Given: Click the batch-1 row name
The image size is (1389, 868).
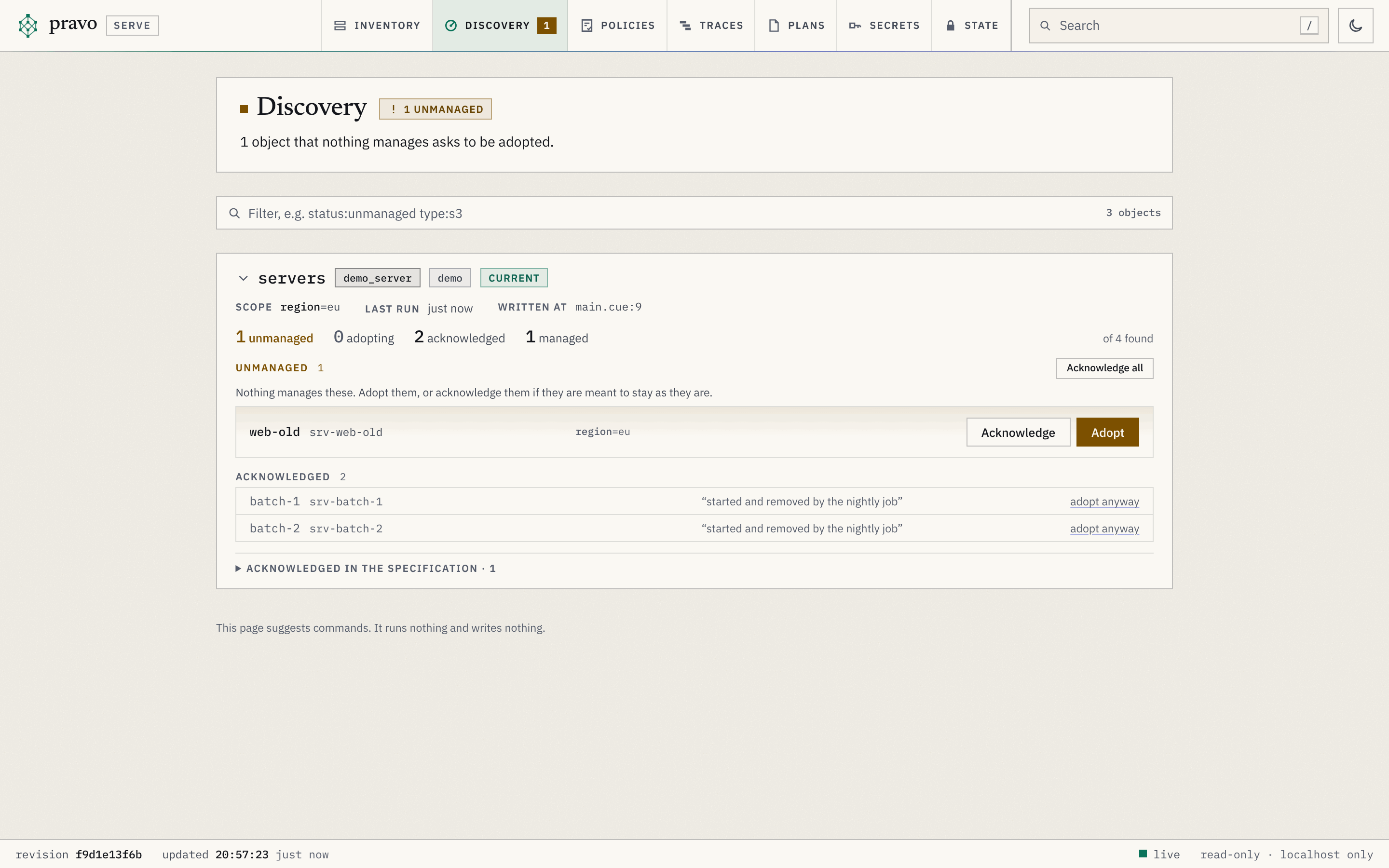Looking at the screenshot, I should [x=274, y=502].
